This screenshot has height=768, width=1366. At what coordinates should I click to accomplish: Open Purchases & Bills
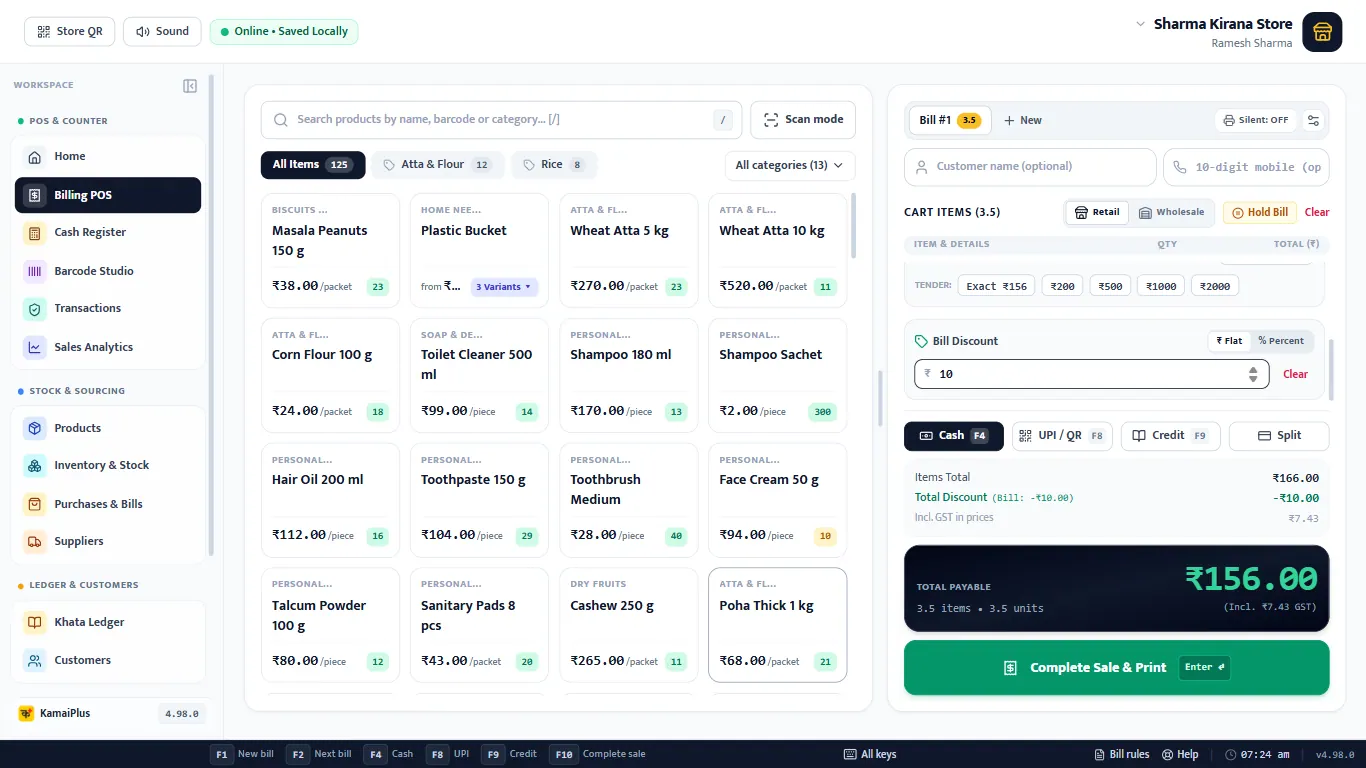(x=108, y=504)
